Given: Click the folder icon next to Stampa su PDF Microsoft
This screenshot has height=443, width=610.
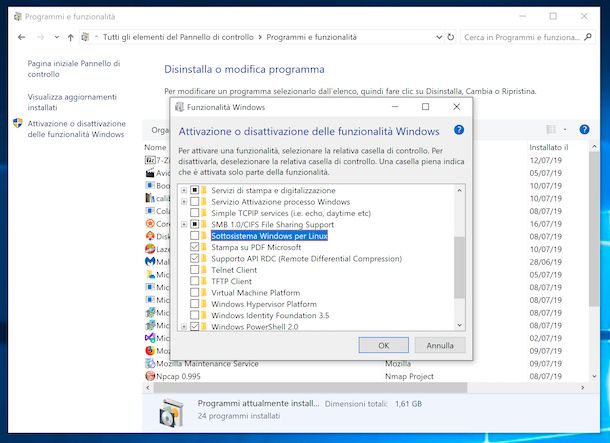Looking at the screenshot, I should click(204, 247).
